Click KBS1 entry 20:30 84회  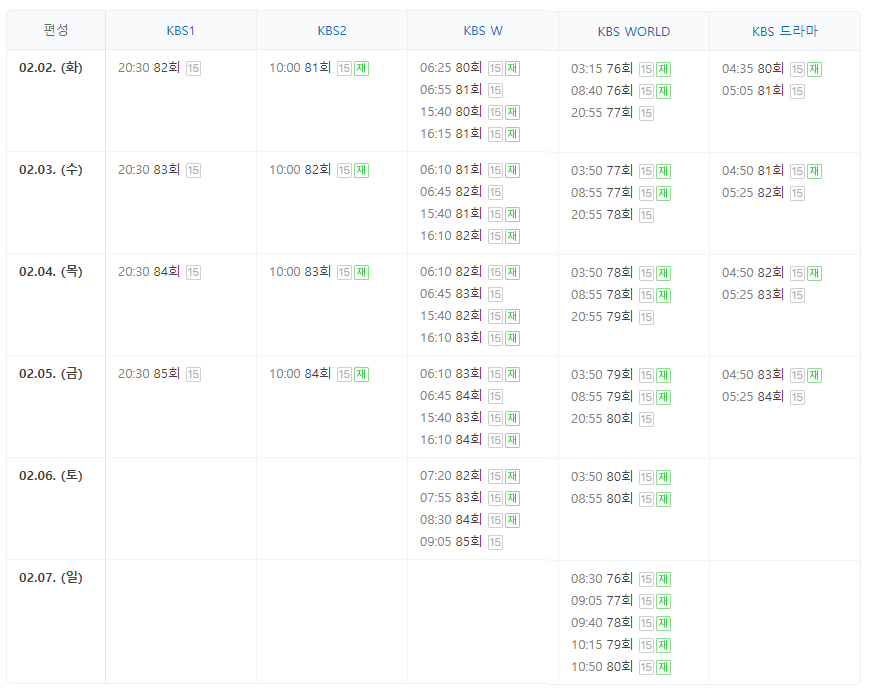point(149,272)
